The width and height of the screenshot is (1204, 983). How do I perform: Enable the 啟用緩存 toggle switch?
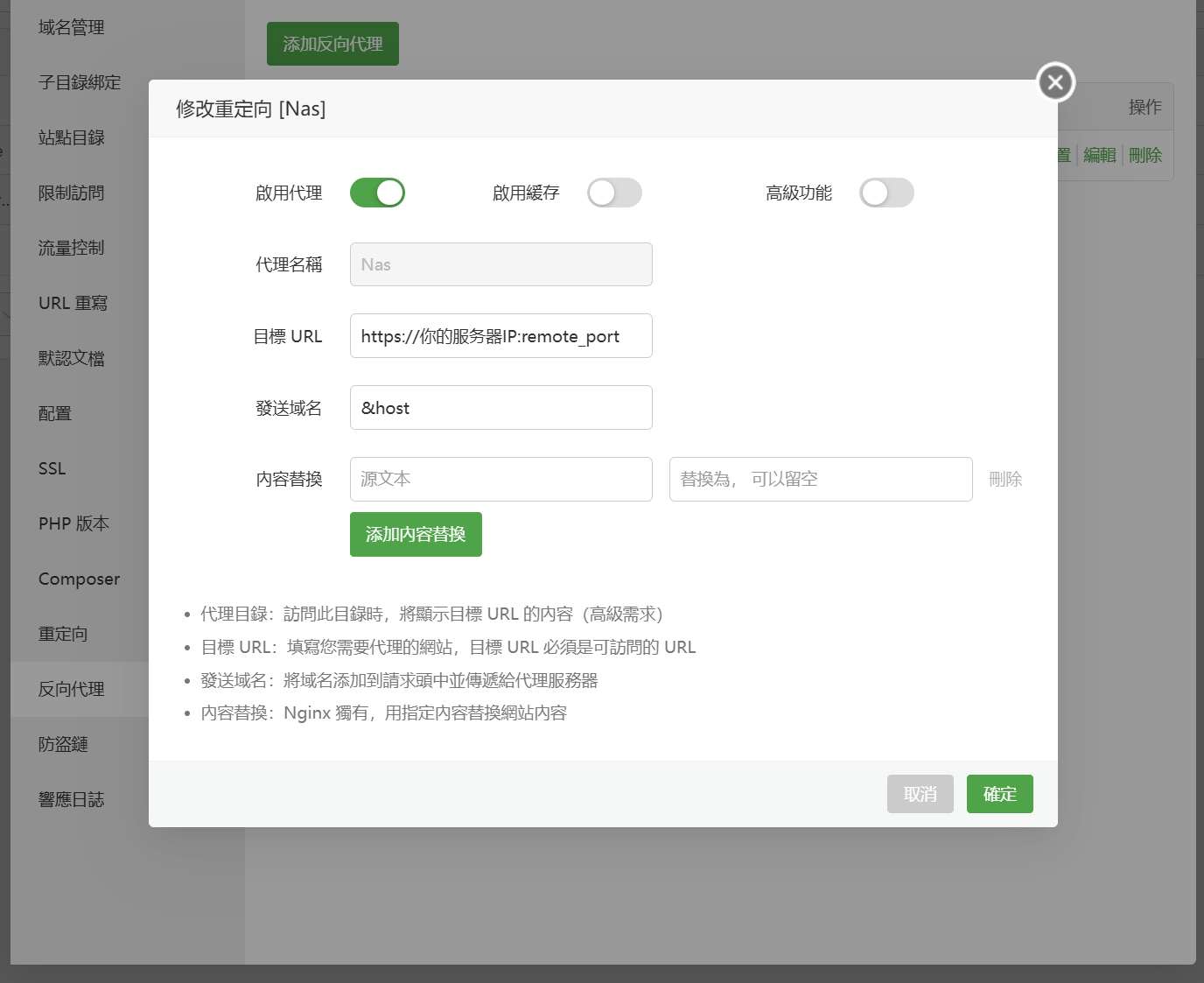614,193
